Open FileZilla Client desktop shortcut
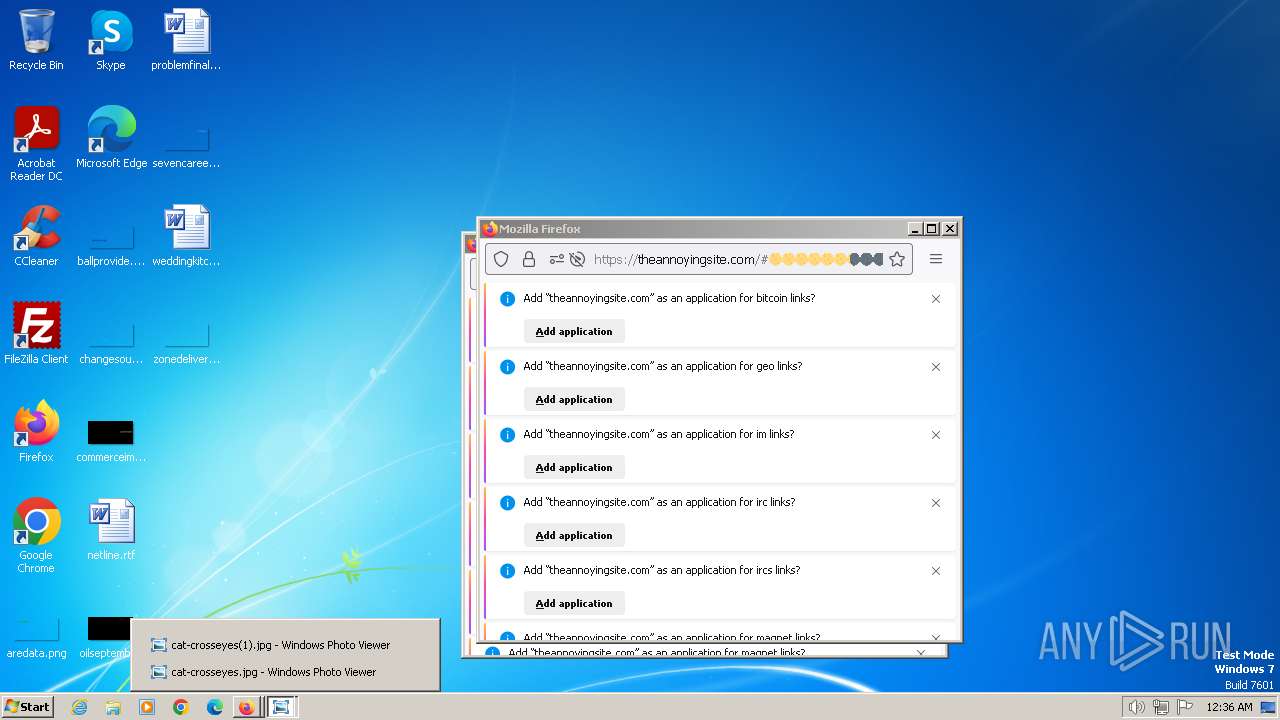 coord(36,334)
